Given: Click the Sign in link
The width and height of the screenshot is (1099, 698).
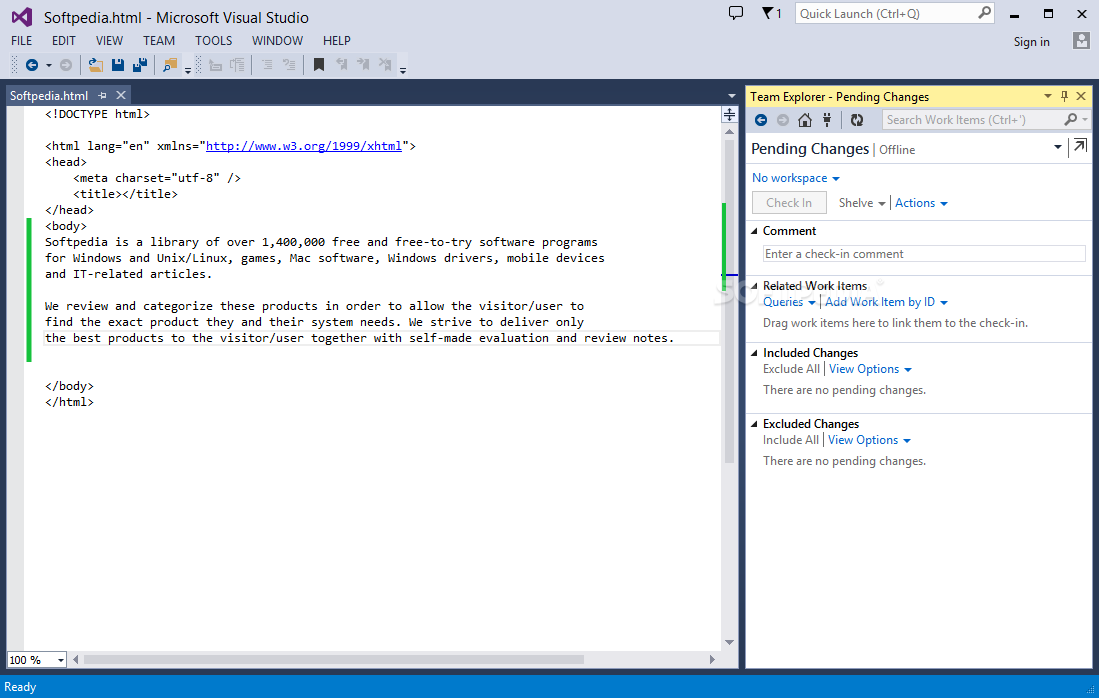Looking at the screenshot, I should (x=1031, y=42).
